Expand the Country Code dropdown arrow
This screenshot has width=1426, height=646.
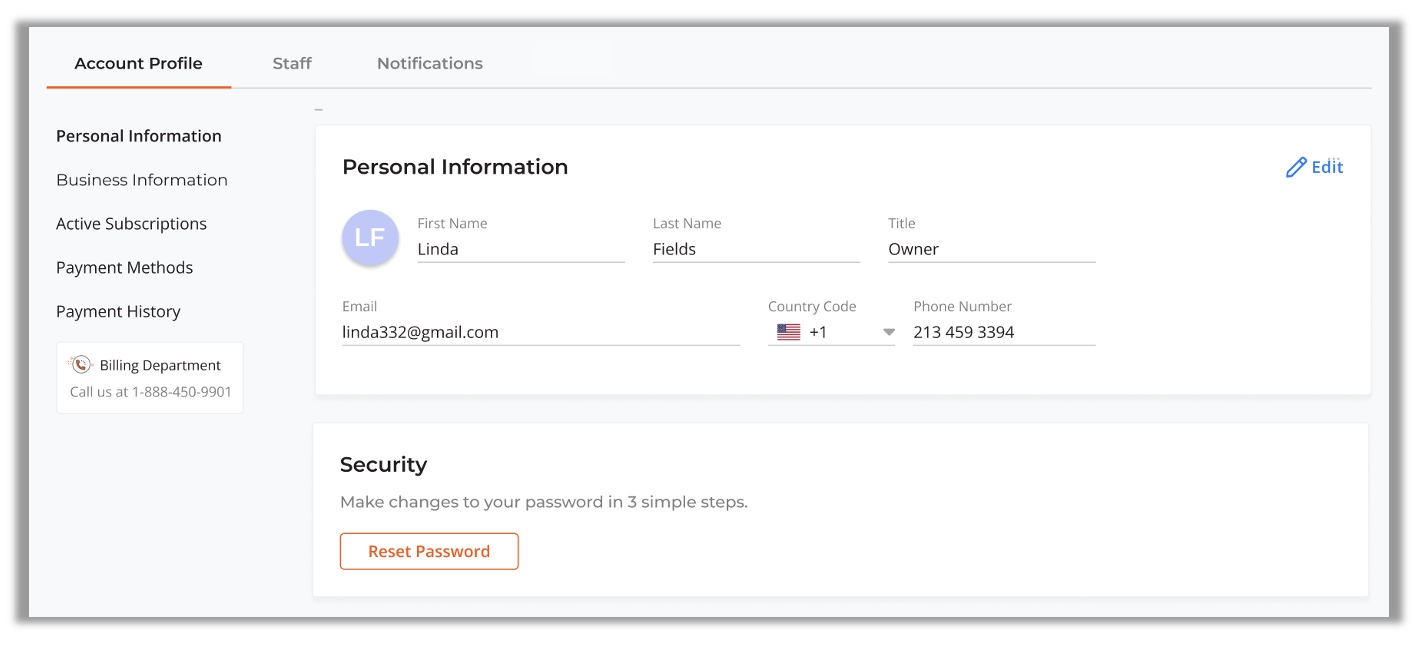tap(888, 333)
